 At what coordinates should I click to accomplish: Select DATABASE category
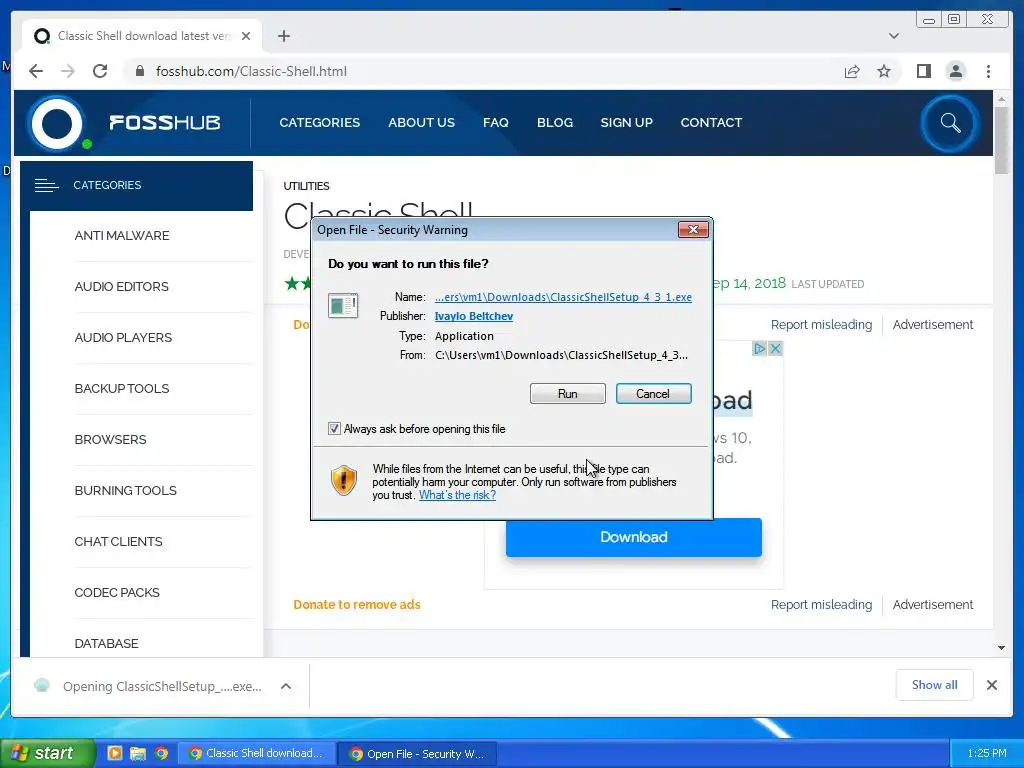tap(106, 643)
